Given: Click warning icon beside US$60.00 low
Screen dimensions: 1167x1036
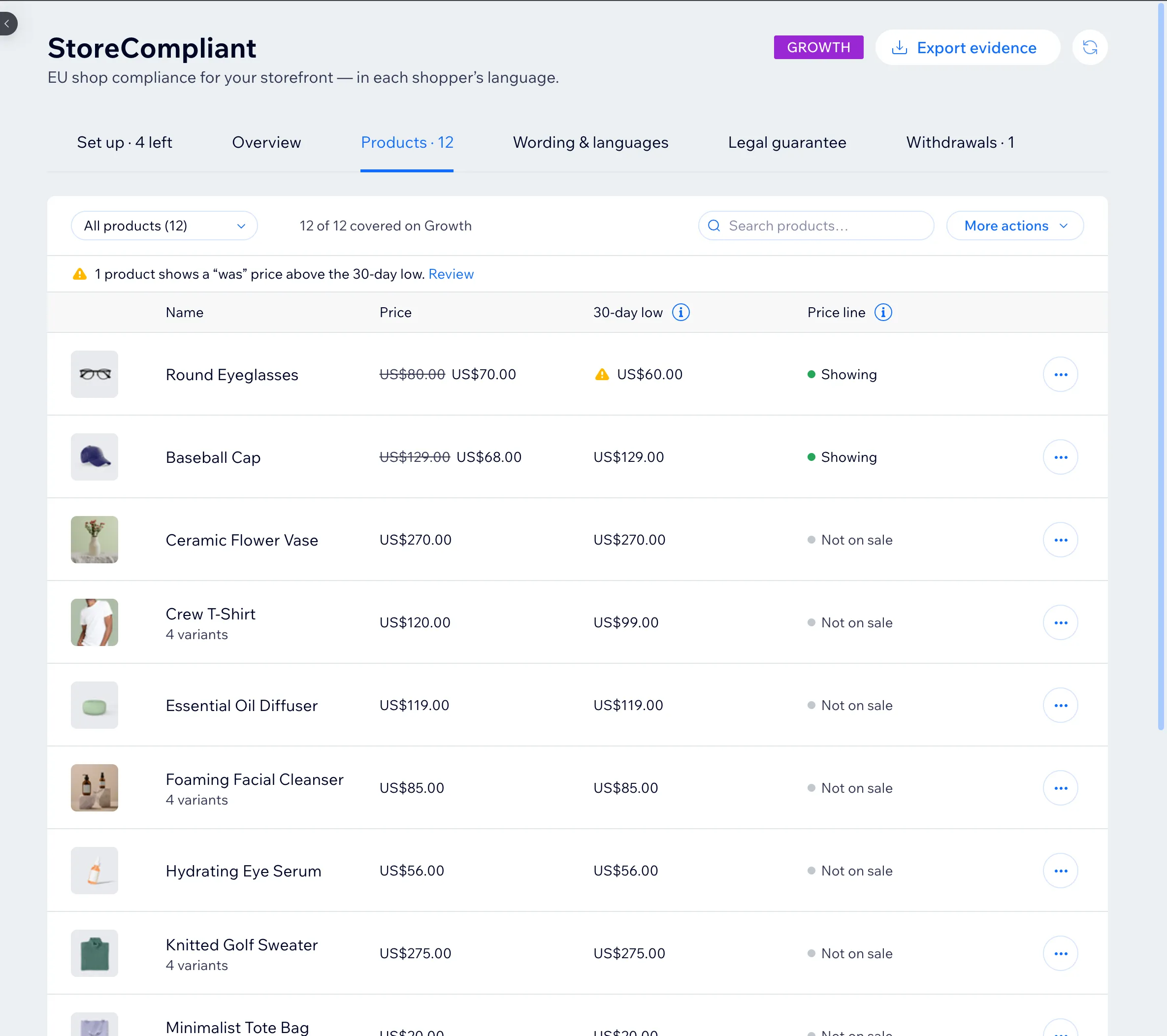Looking at the screenshot, I should pos(602,374).
